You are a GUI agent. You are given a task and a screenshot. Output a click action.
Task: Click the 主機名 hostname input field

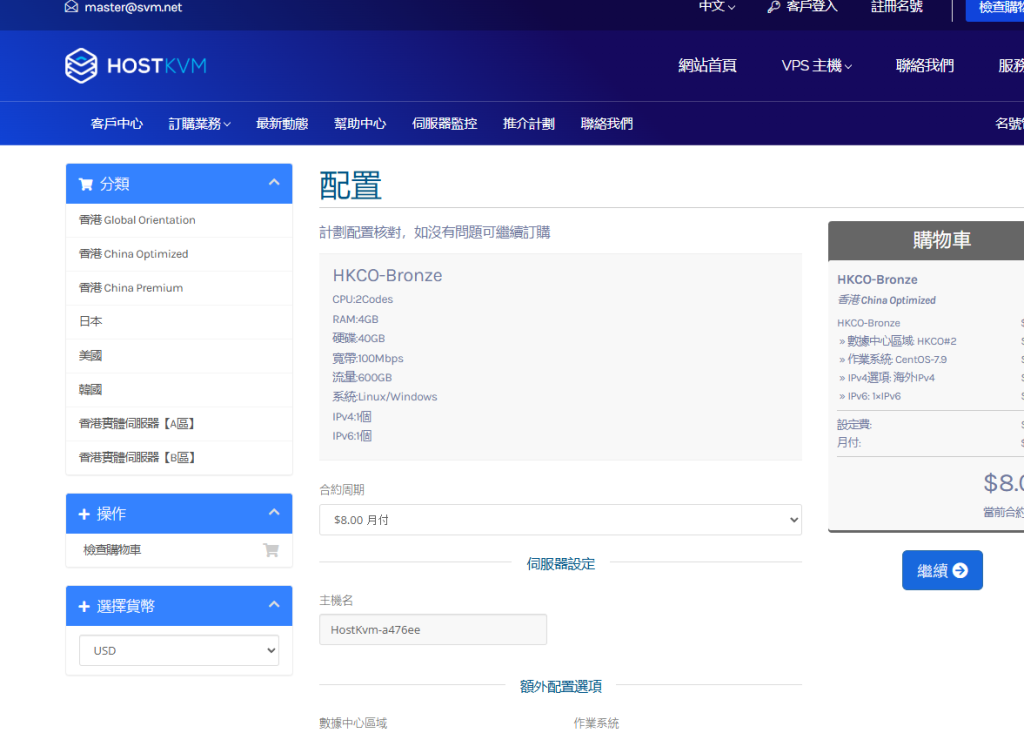433,630
